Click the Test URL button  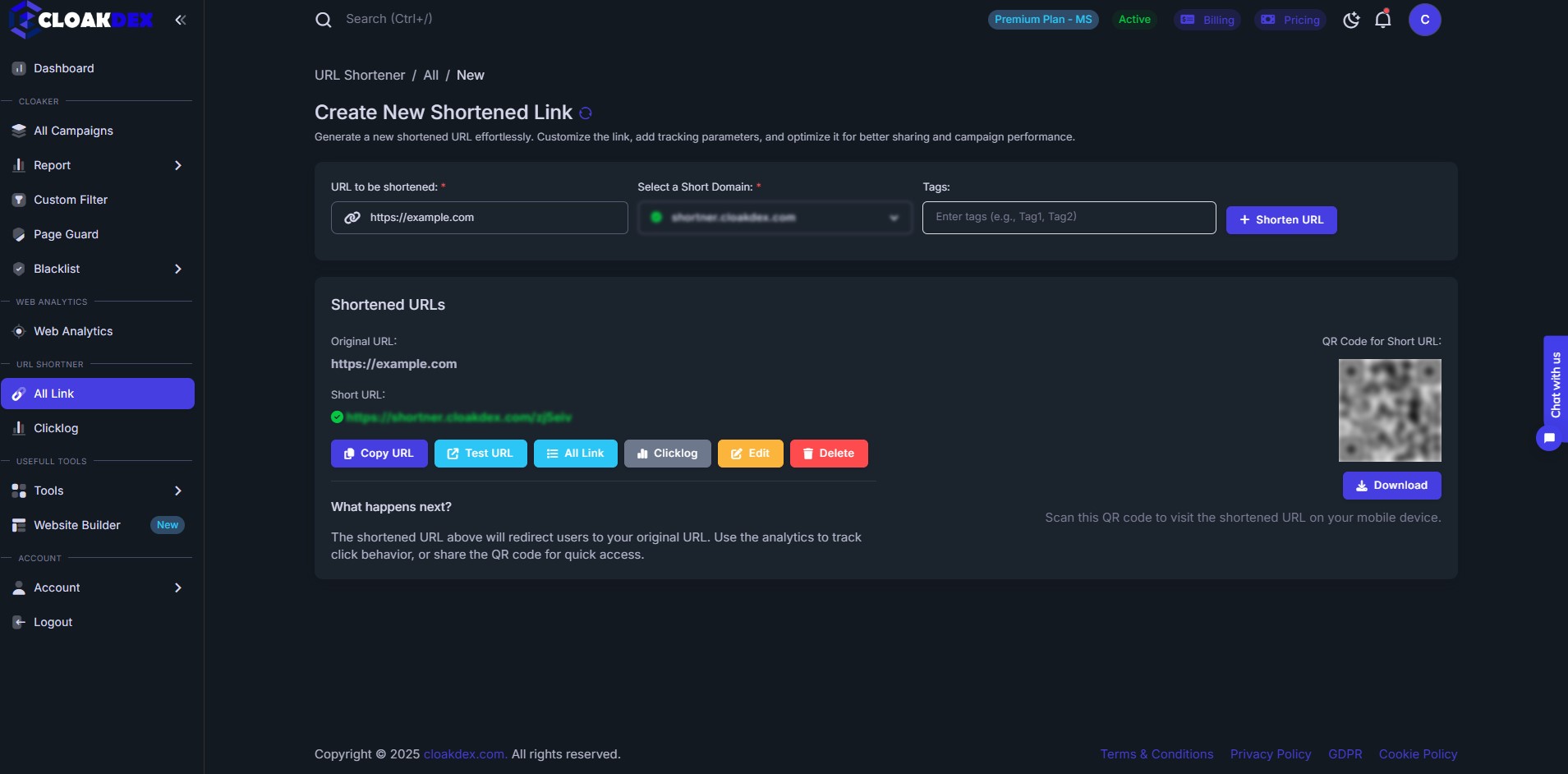[x=481, y=454]
